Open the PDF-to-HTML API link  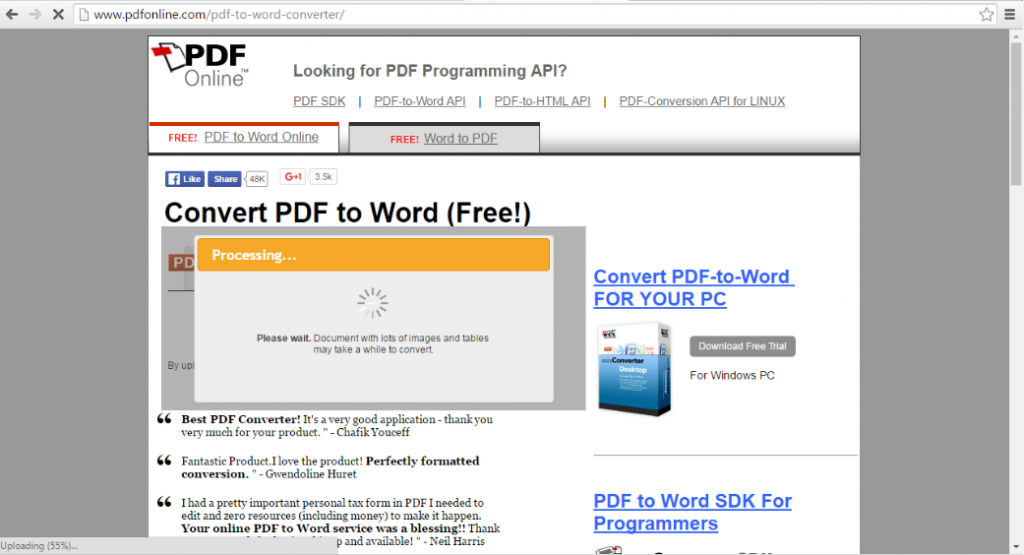coord(542,101)
